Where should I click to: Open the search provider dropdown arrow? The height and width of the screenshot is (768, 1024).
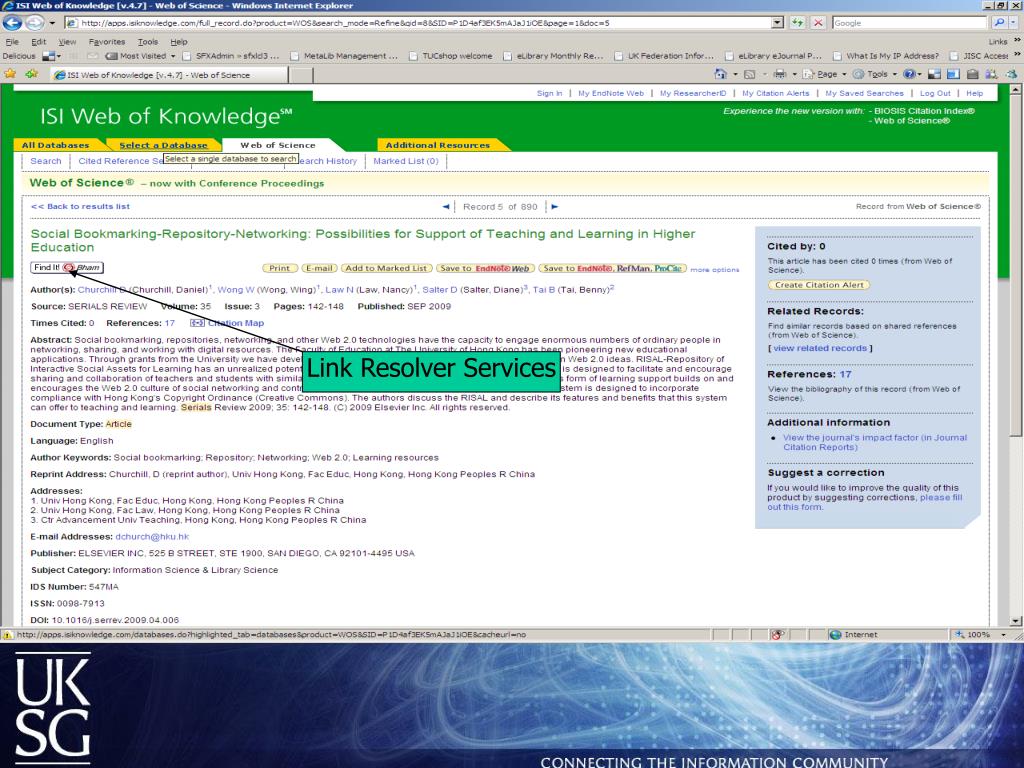point(1014,23)
